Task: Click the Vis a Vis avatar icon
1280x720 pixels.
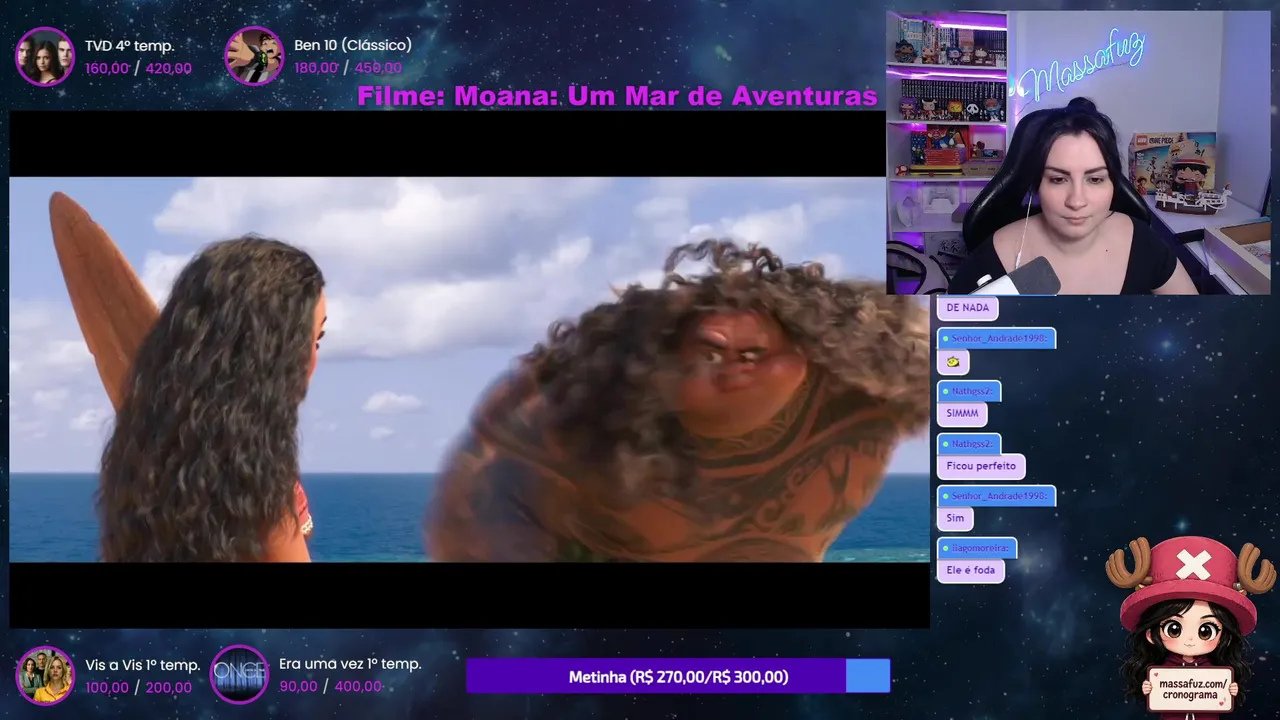Action: 45,675
